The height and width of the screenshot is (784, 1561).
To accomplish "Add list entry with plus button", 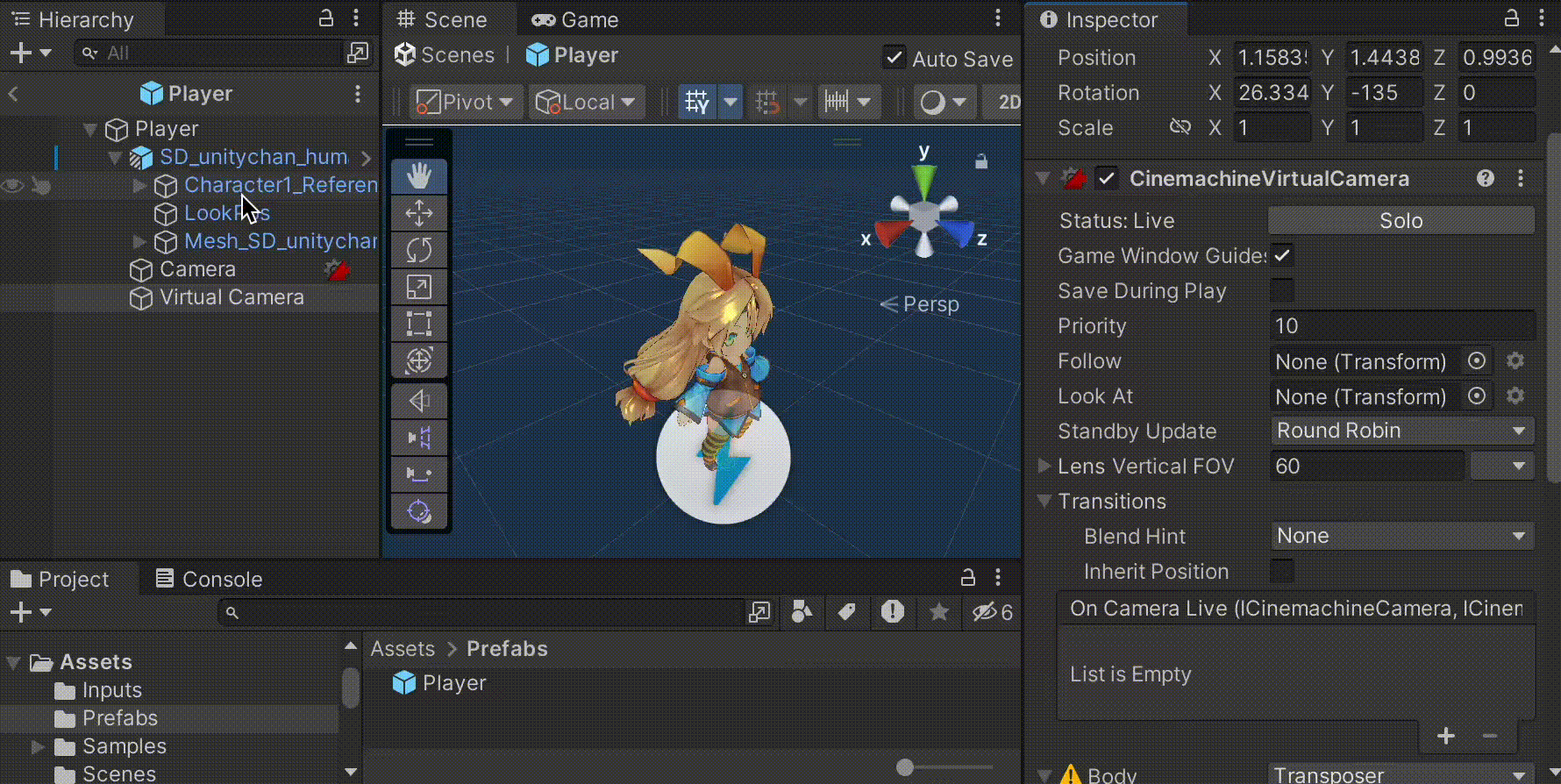I will pos(1446,736).
